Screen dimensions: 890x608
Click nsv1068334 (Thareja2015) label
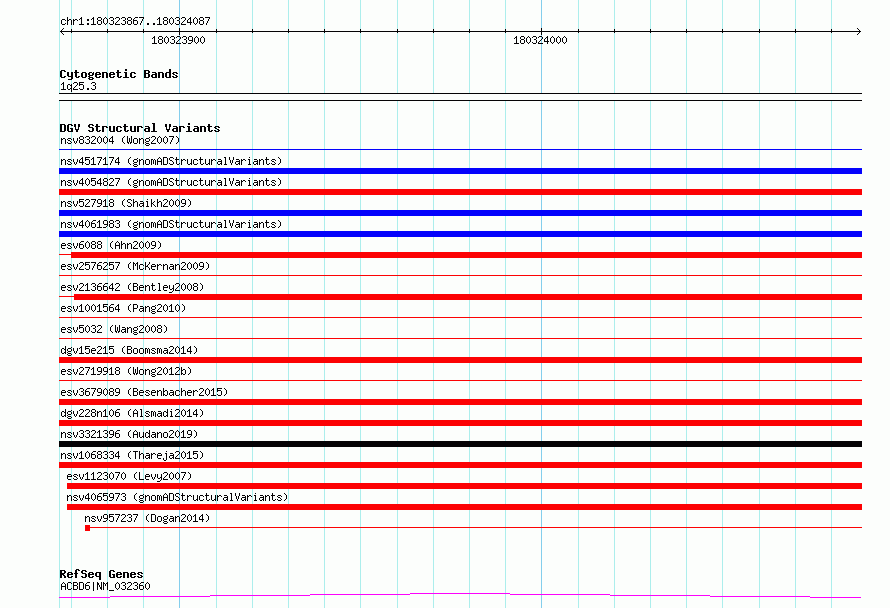132,455
